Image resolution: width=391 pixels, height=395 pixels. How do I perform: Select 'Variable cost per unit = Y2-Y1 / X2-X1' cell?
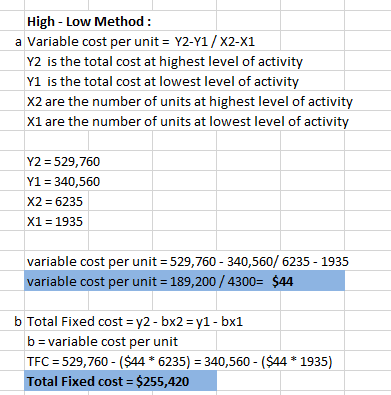141,42
